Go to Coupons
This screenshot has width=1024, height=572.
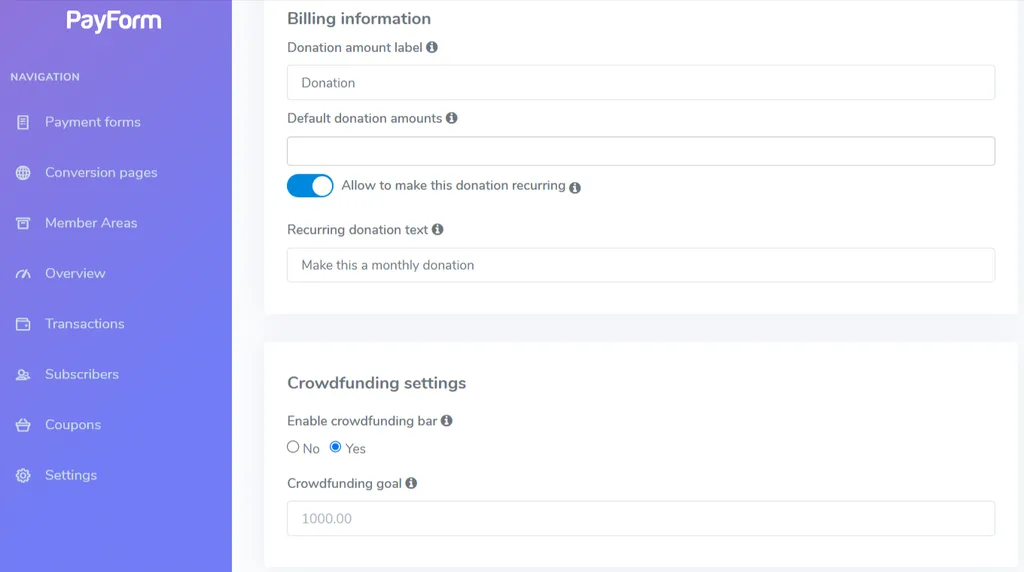(73, 424)
